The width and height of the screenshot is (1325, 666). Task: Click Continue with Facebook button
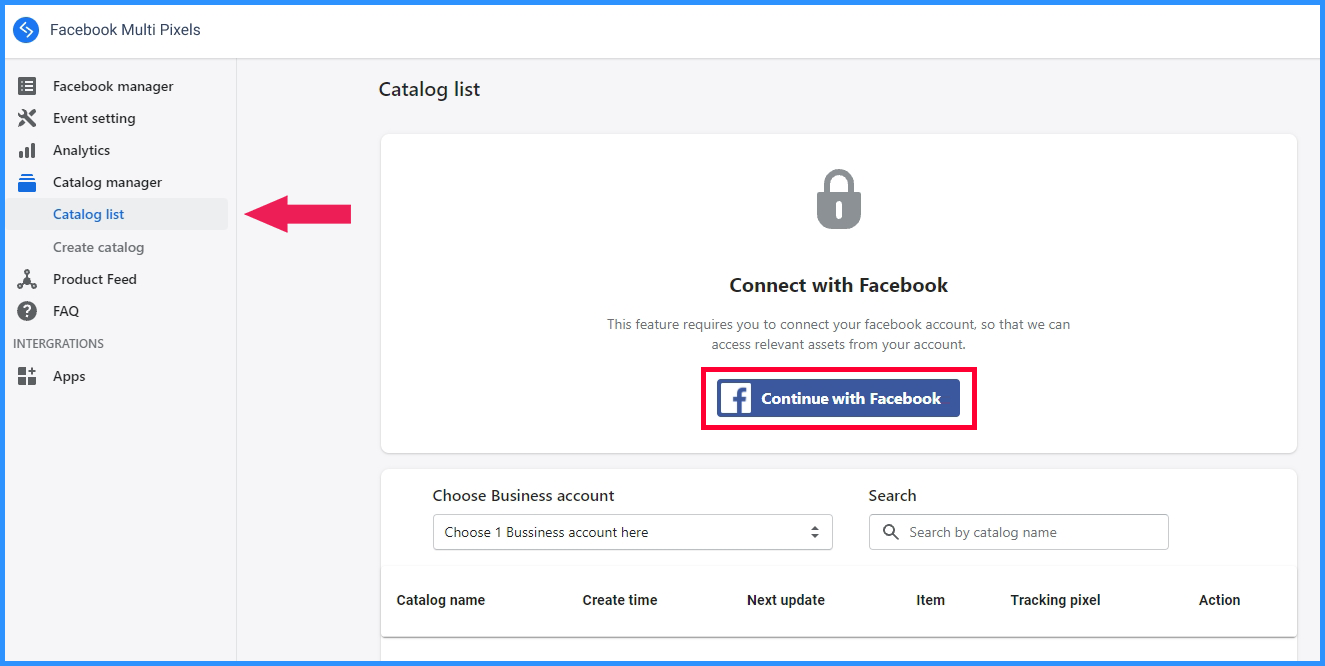[838, 398]
